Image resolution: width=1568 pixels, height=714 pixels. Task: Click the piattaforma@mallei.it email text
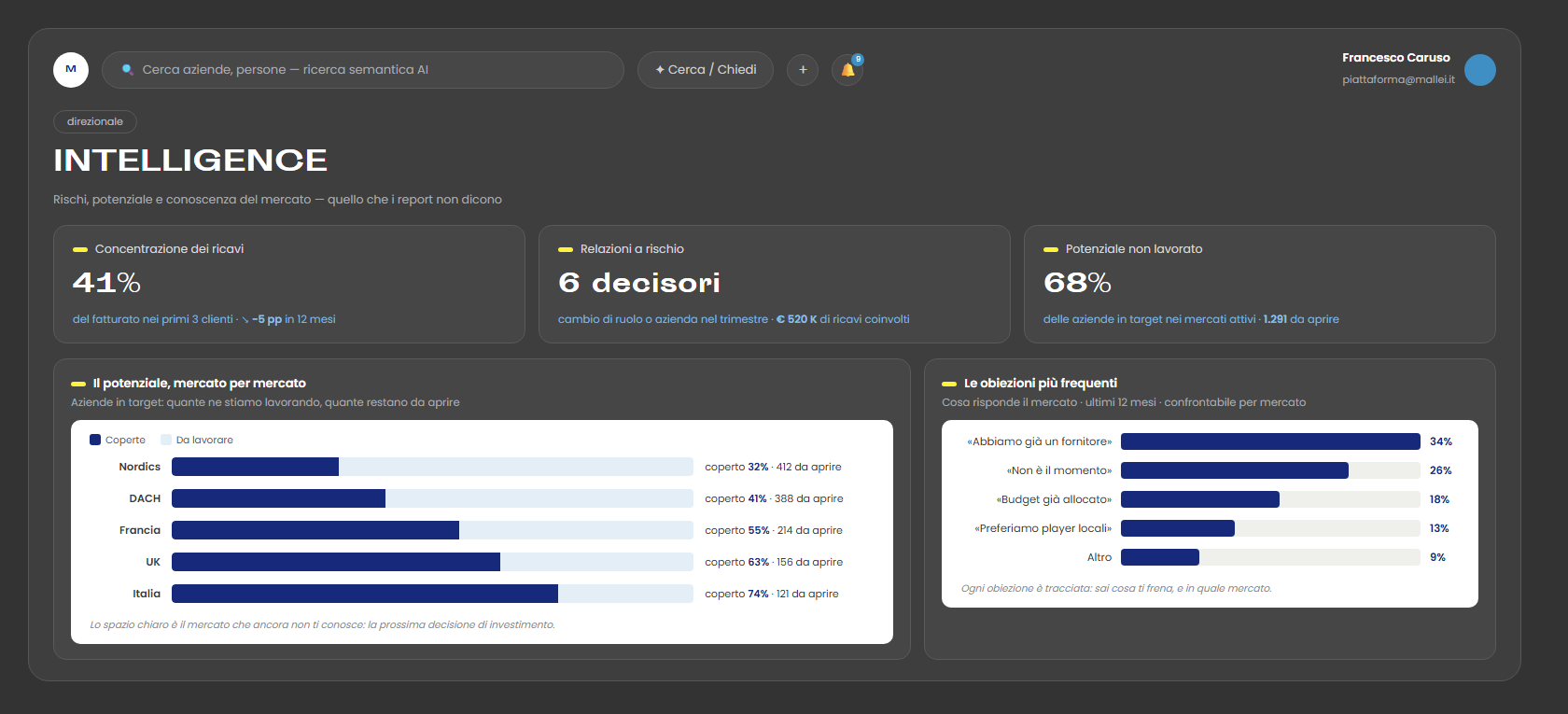[1398, 79]
